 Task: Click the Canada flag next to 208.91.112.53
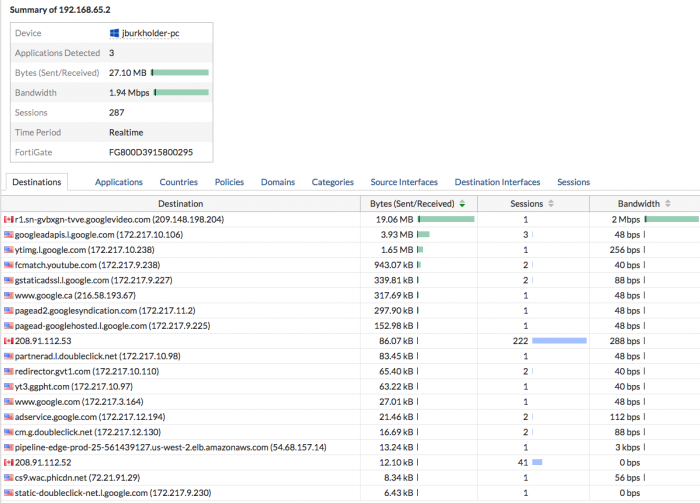pos(8,341)
